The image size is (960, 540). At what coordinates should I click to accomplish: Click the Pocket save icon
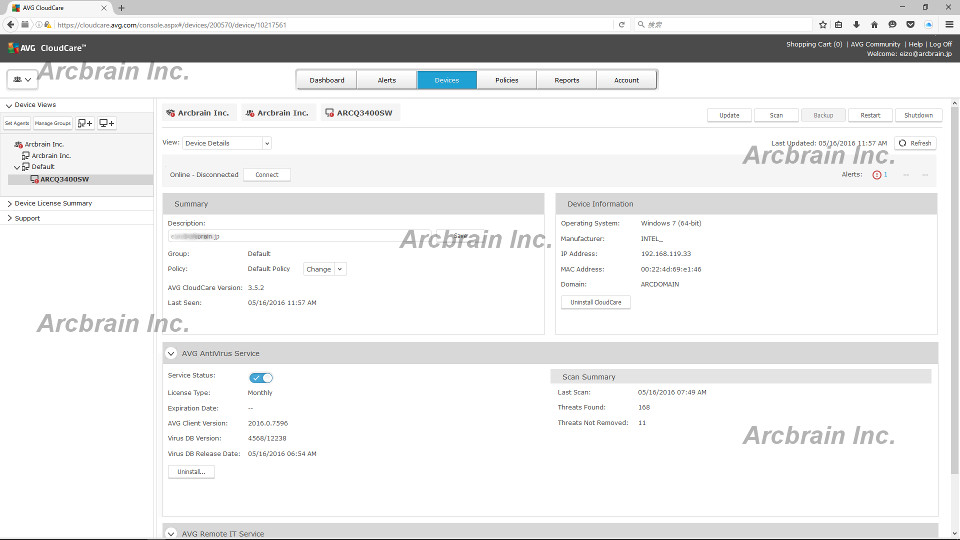[x=910, y=24]
